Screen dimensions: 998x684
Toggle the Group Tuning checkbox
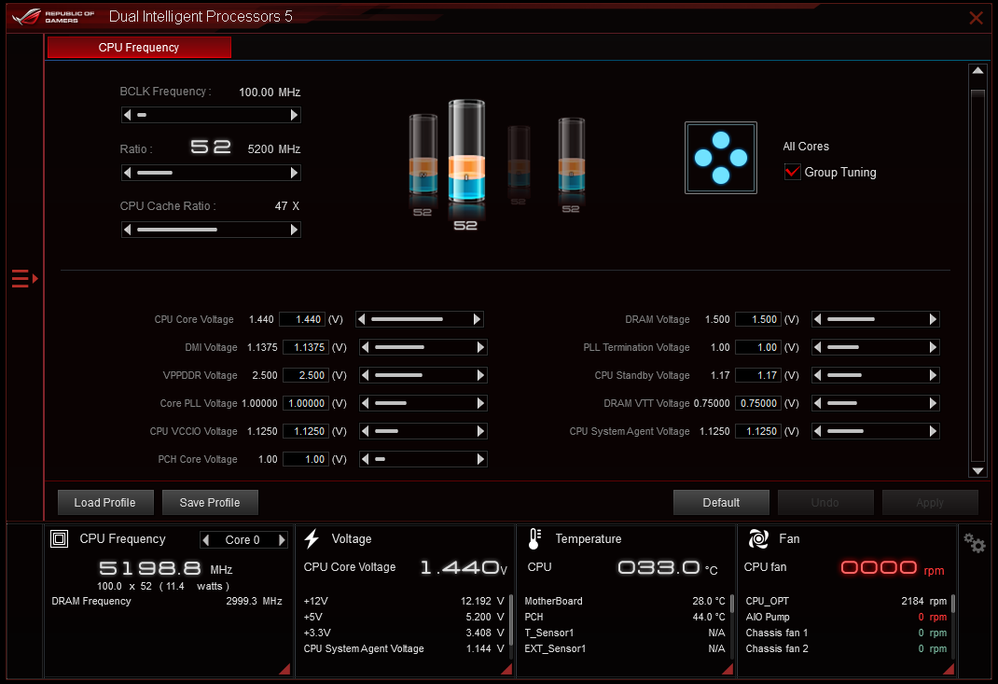792,172
